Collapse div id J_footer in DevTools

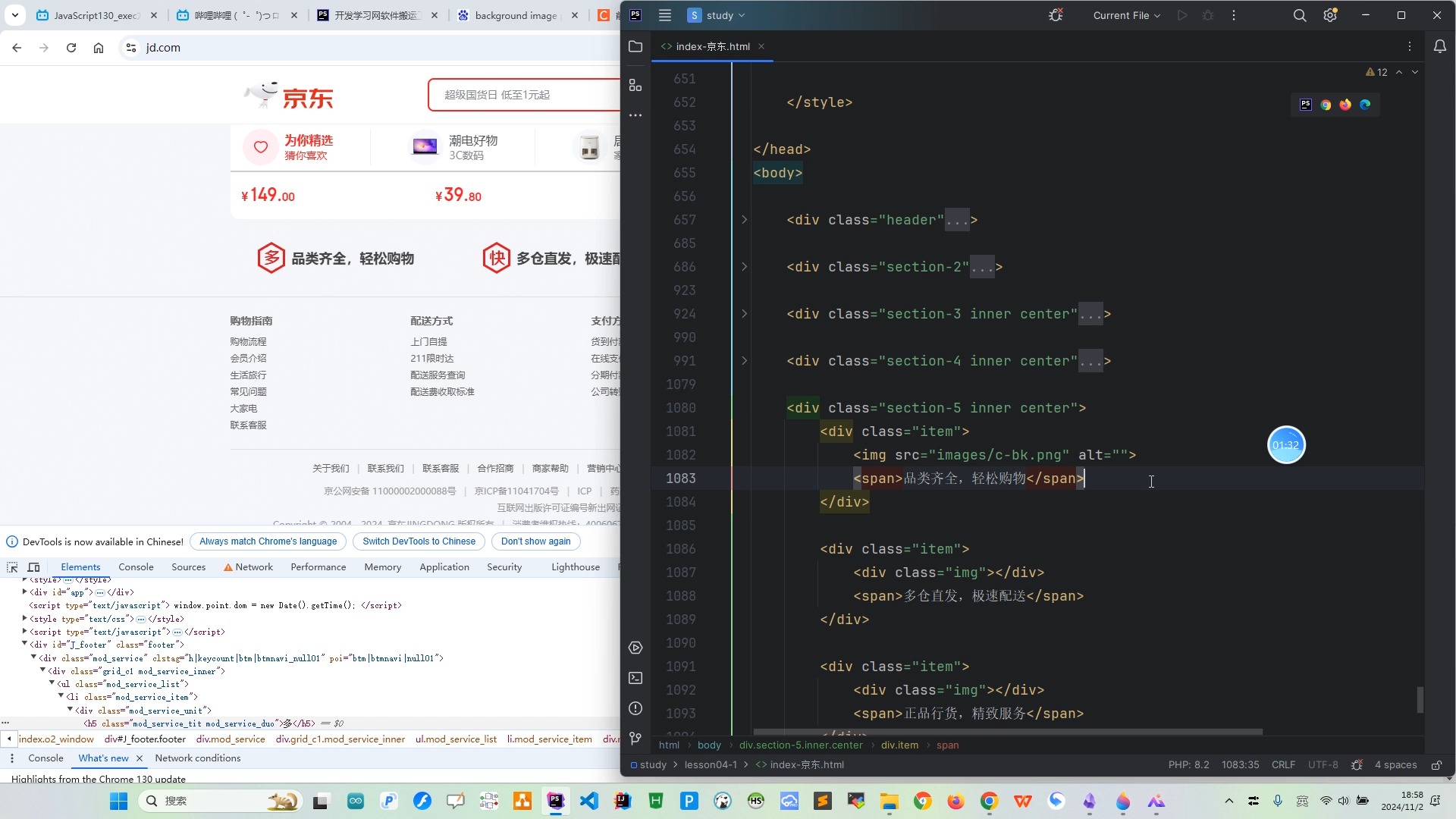pyautogui.click(x=24, y=644)
